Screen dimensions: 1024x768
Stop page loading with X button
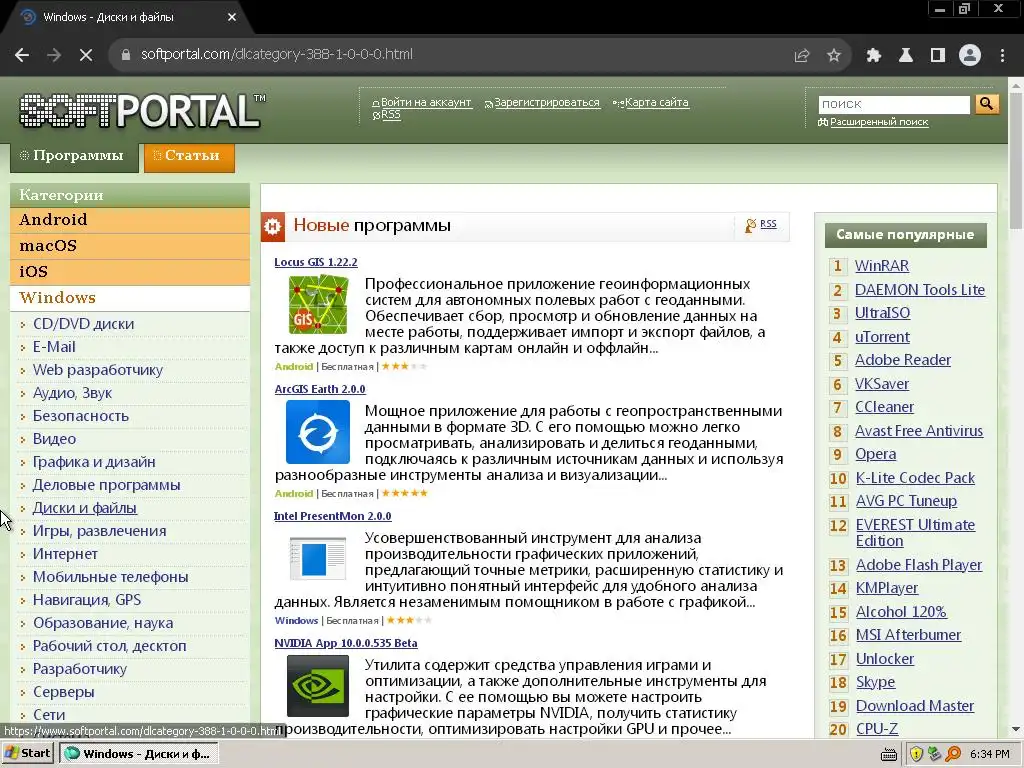click(x=86, y=55)
